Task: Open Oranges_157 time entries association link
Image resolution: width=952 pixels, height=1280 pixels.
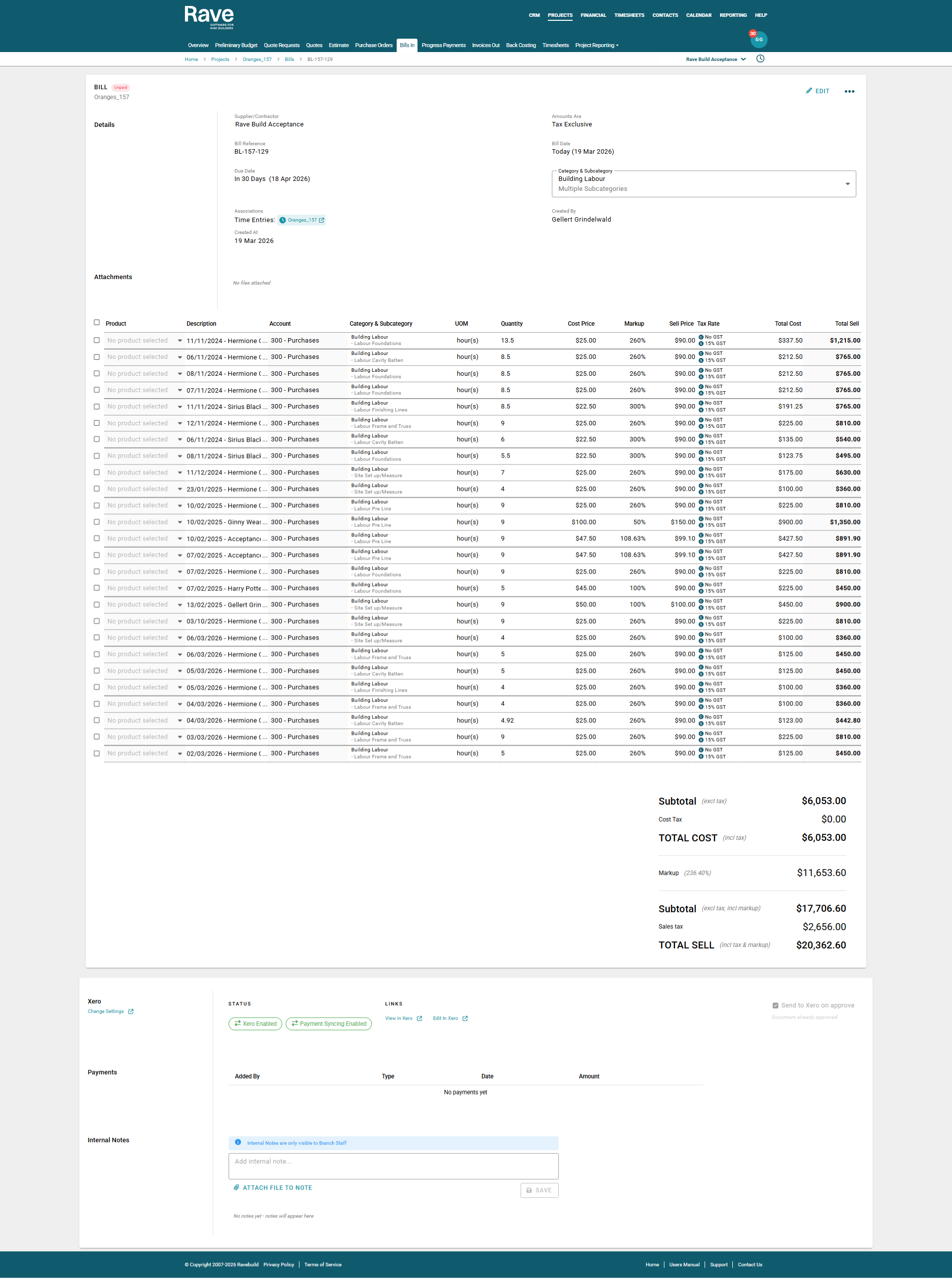Action: (302, 220)
